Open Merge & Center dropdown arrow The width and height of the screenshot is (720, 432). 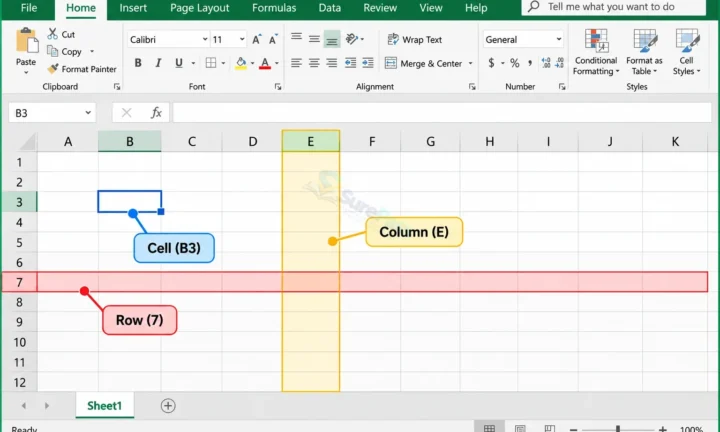pyautogui.click(x=470, y=63)
